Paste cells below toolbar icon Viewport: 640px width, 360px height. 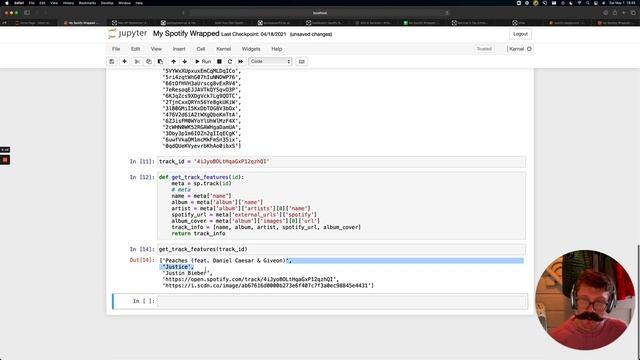[x=160, y=61]
